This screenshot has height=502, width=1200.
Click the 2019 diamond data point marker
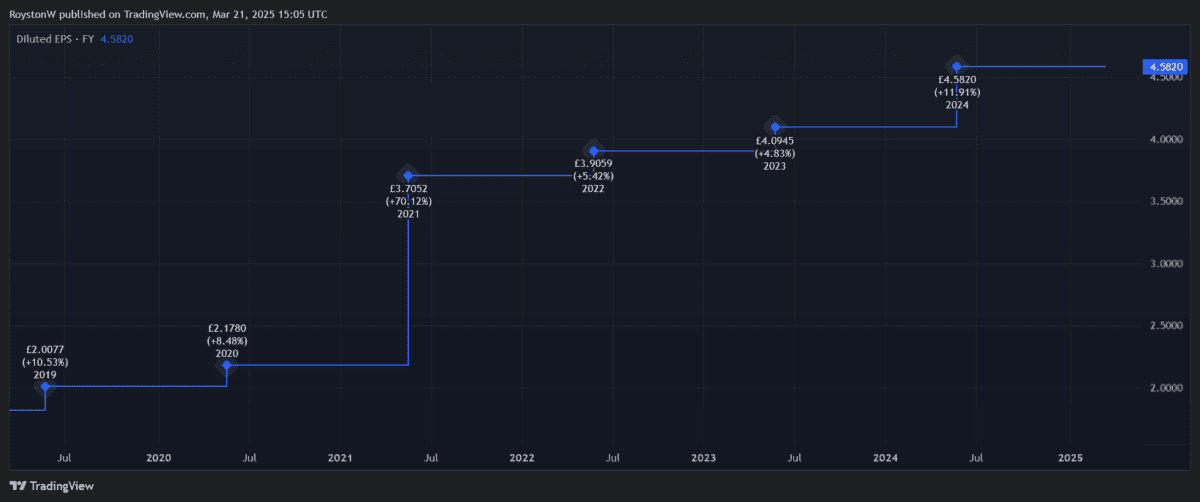point(45,386)
